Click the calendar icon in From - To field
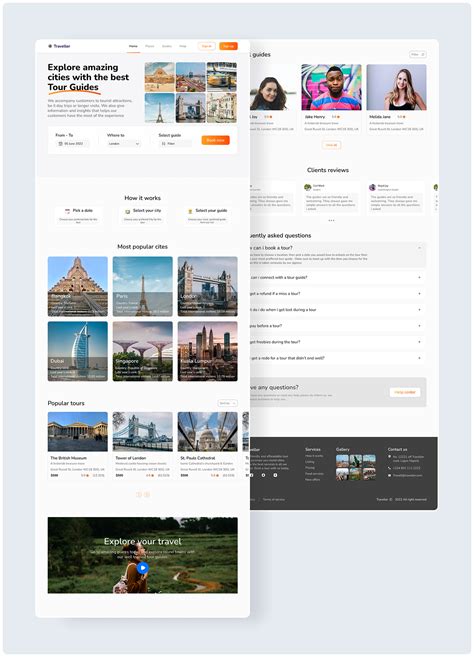 click(x=60, y=143)
